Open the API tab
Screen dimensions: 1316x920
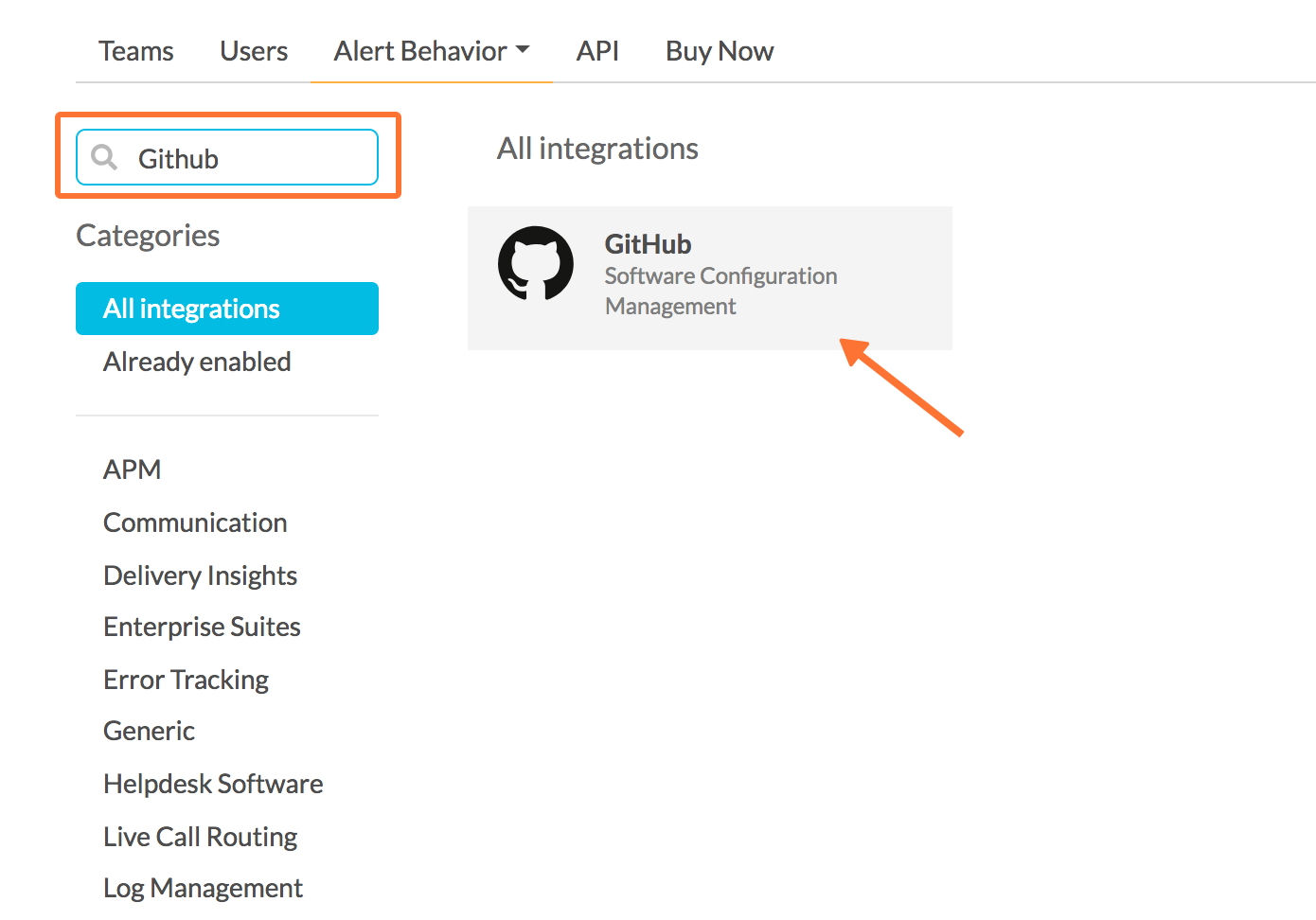point(597,51)
